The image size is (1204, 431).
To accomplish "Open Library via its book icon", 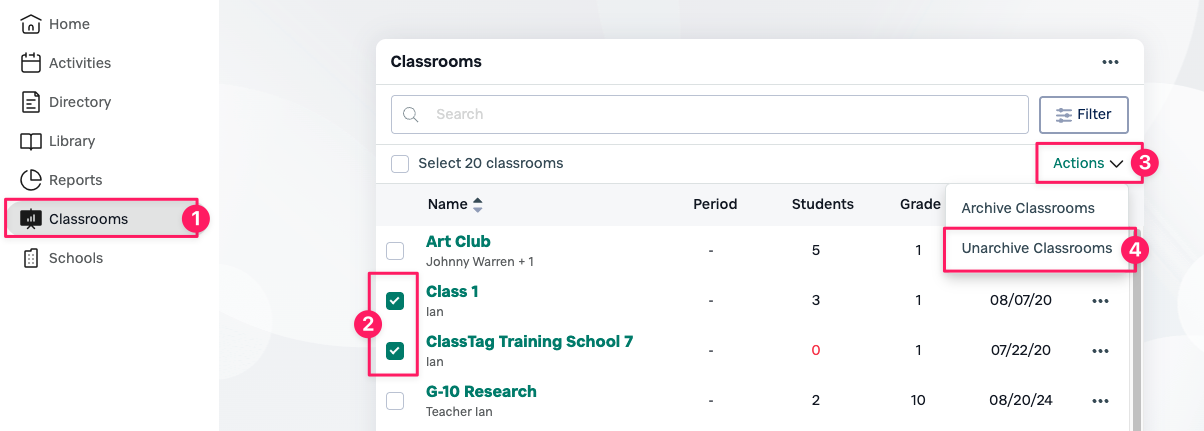I will [x=31, y=141].
